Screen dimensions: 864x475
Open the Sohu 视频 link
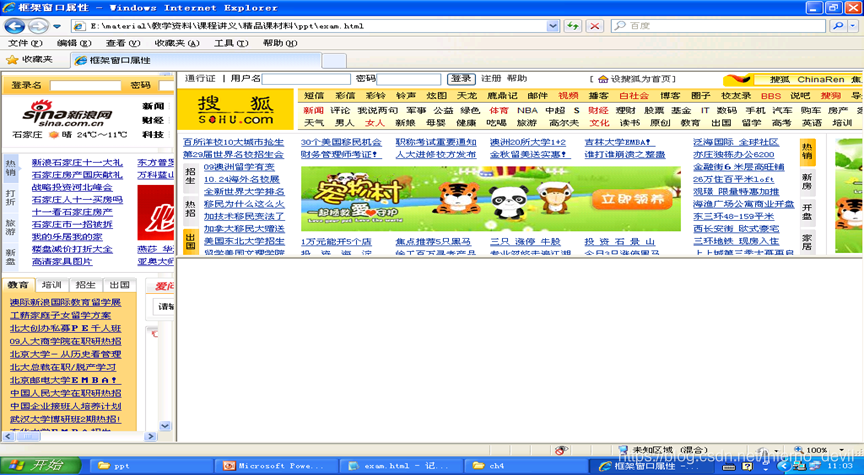pyautogui.click(x=568, y=96)
